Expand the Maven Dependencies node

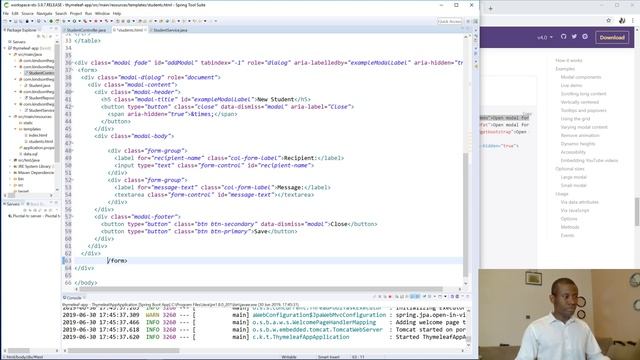click(10, 173)
